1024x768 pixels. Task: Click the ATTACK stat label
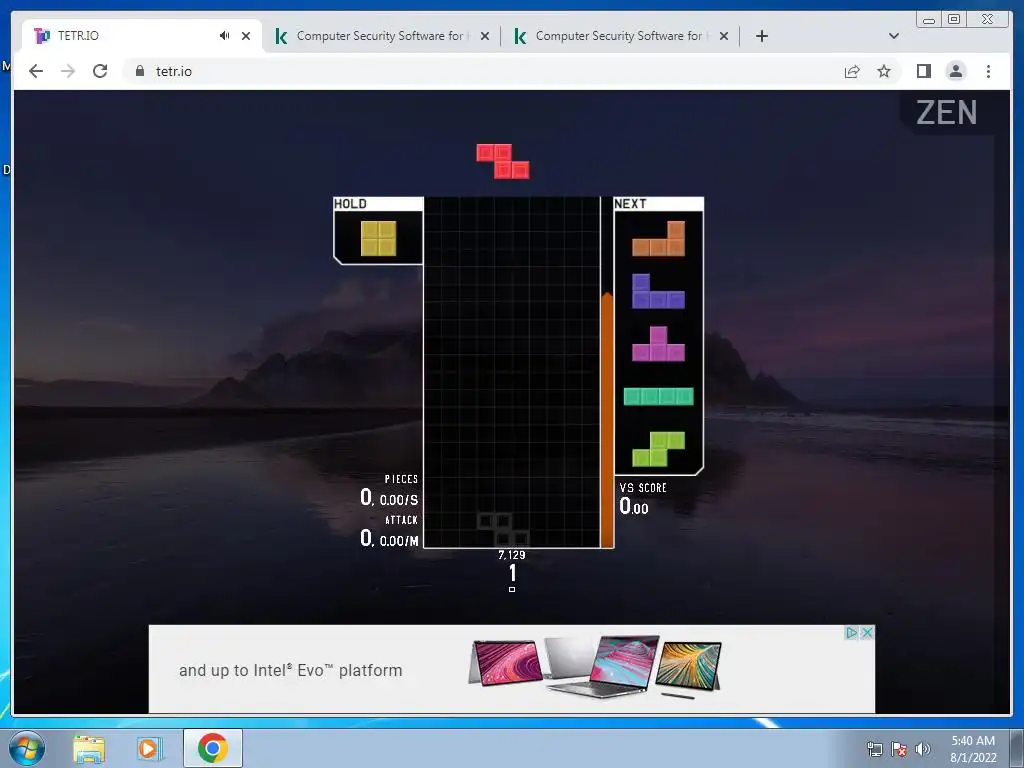pyautogui.click(x=401, y=520)
